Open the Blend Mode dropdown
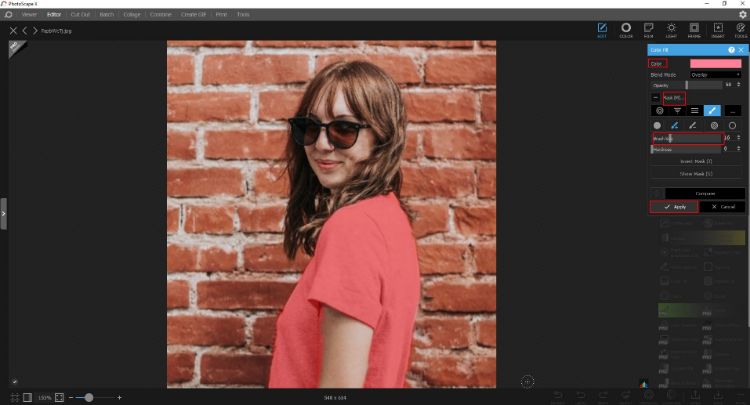 (716, 75)
